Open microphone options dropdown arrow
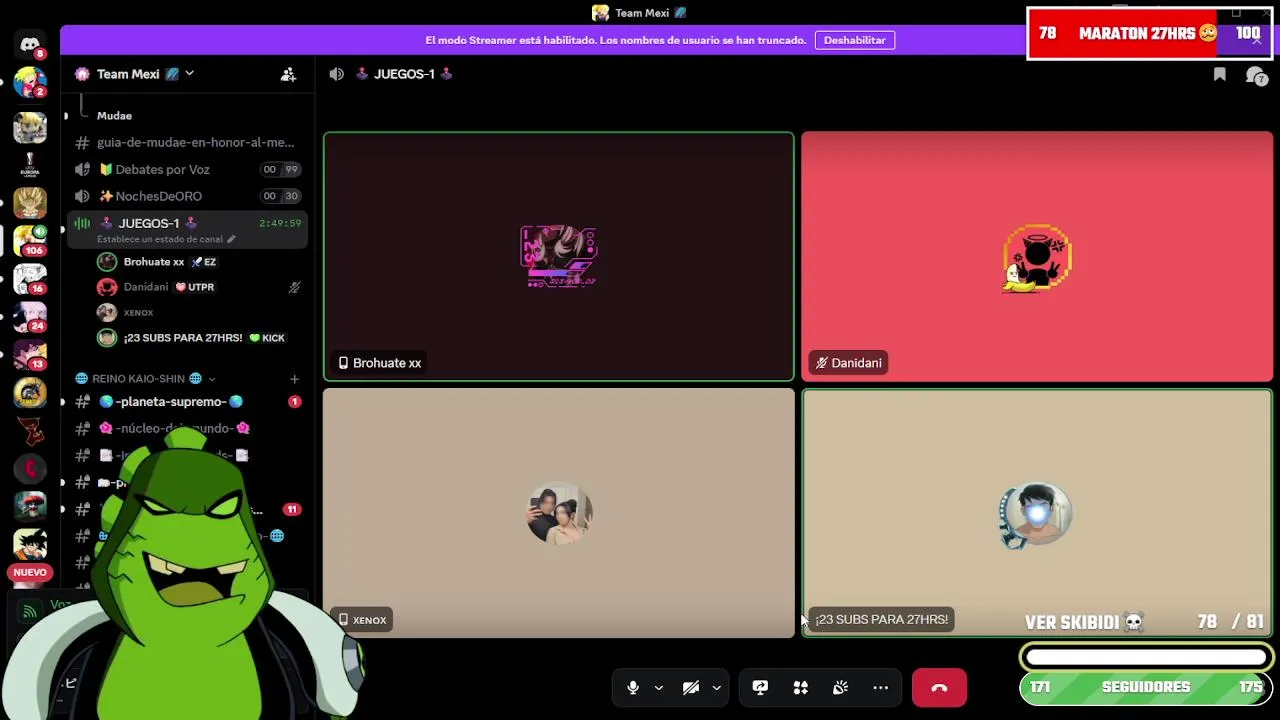 coord(658,688)
